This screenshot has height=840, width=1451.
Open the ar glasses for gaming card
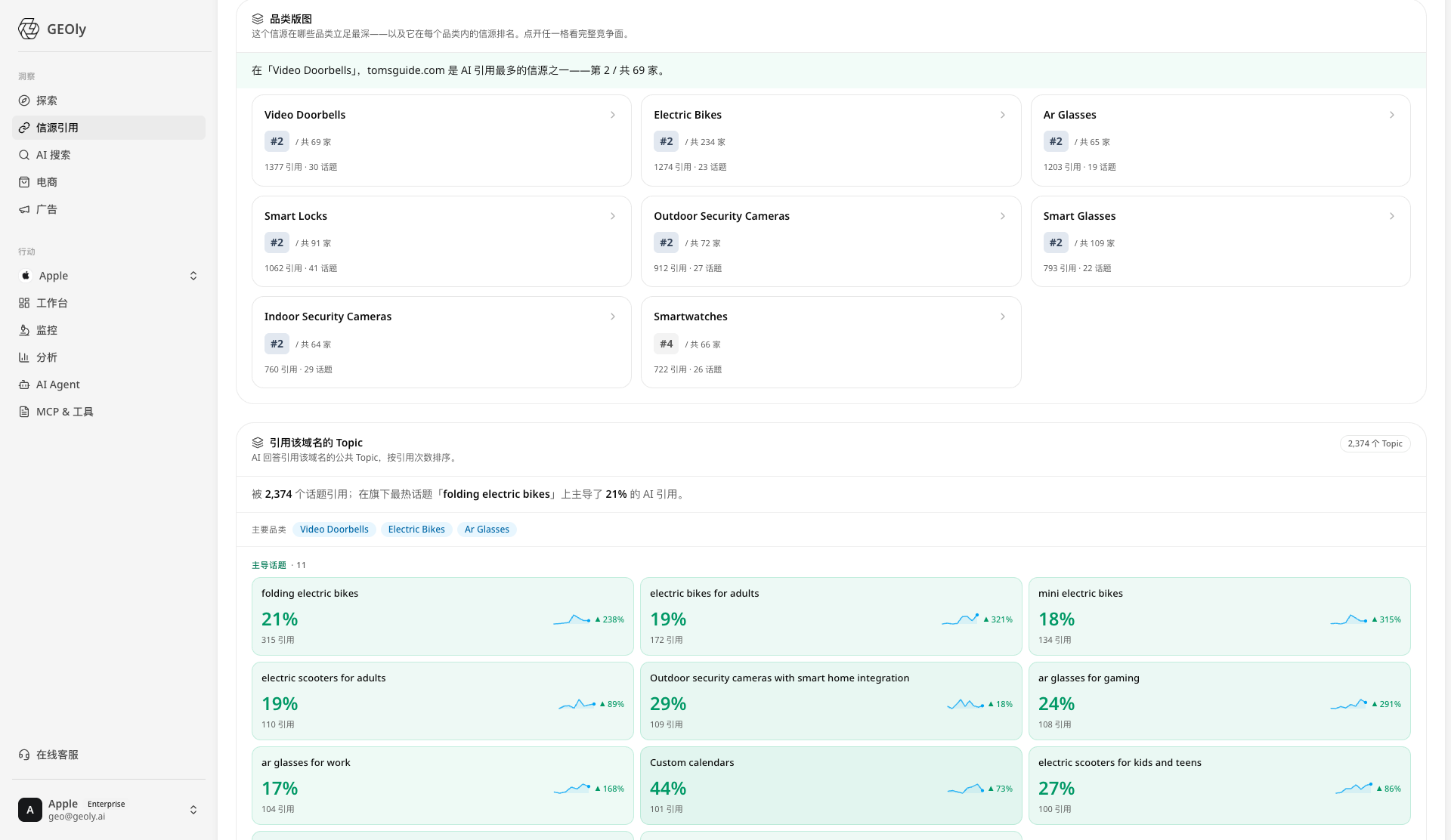tap(1220, 701)
